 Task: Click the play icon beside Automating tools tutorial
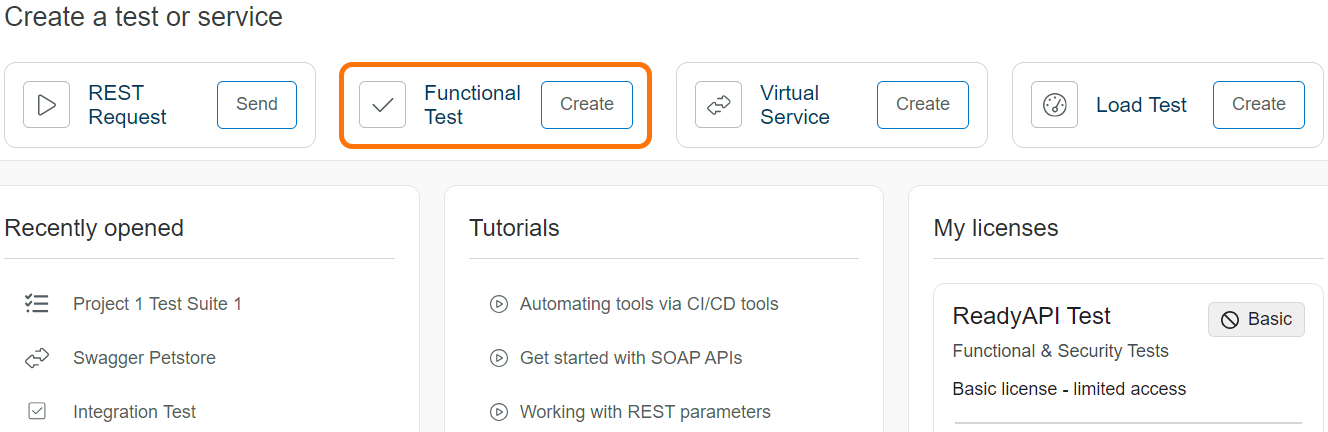click(498, 304)
